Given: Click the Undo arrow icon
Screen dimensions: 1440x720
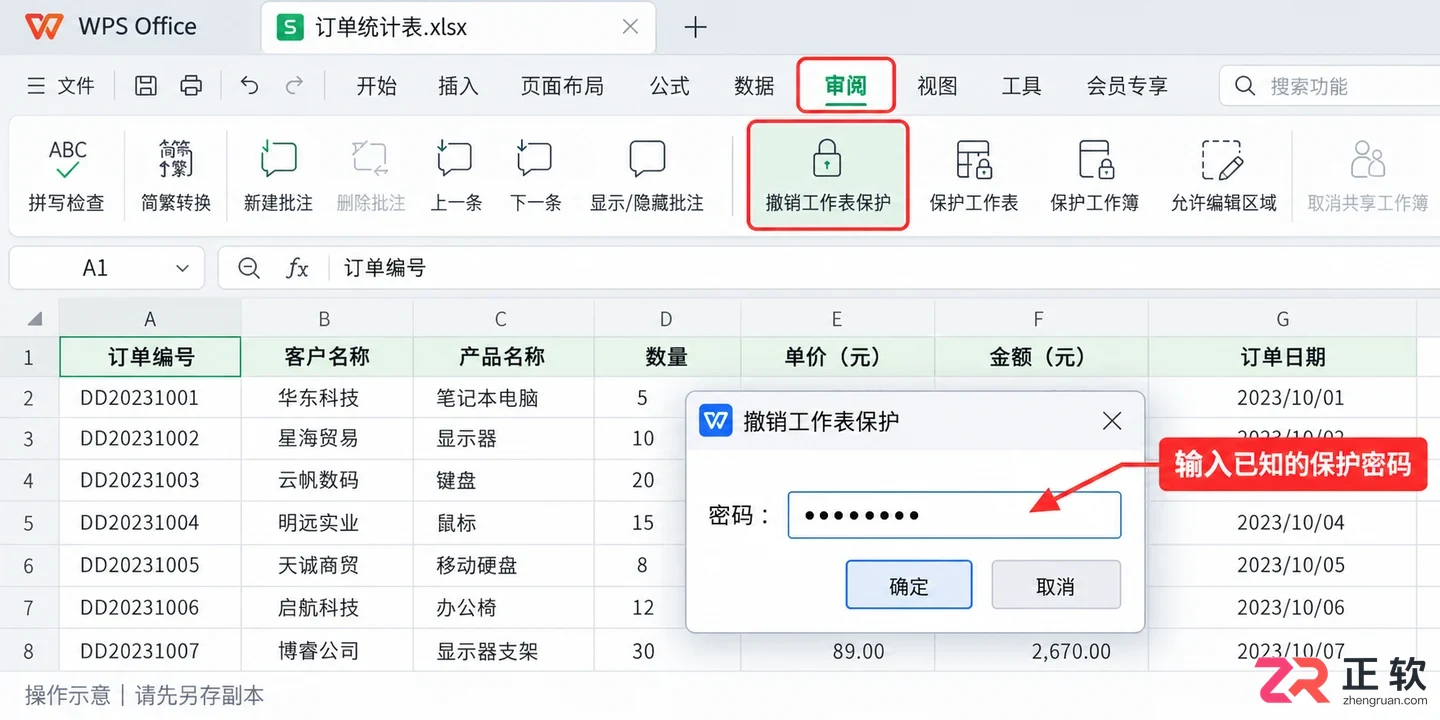Looking at the screenshot, I should coord(249,86).
